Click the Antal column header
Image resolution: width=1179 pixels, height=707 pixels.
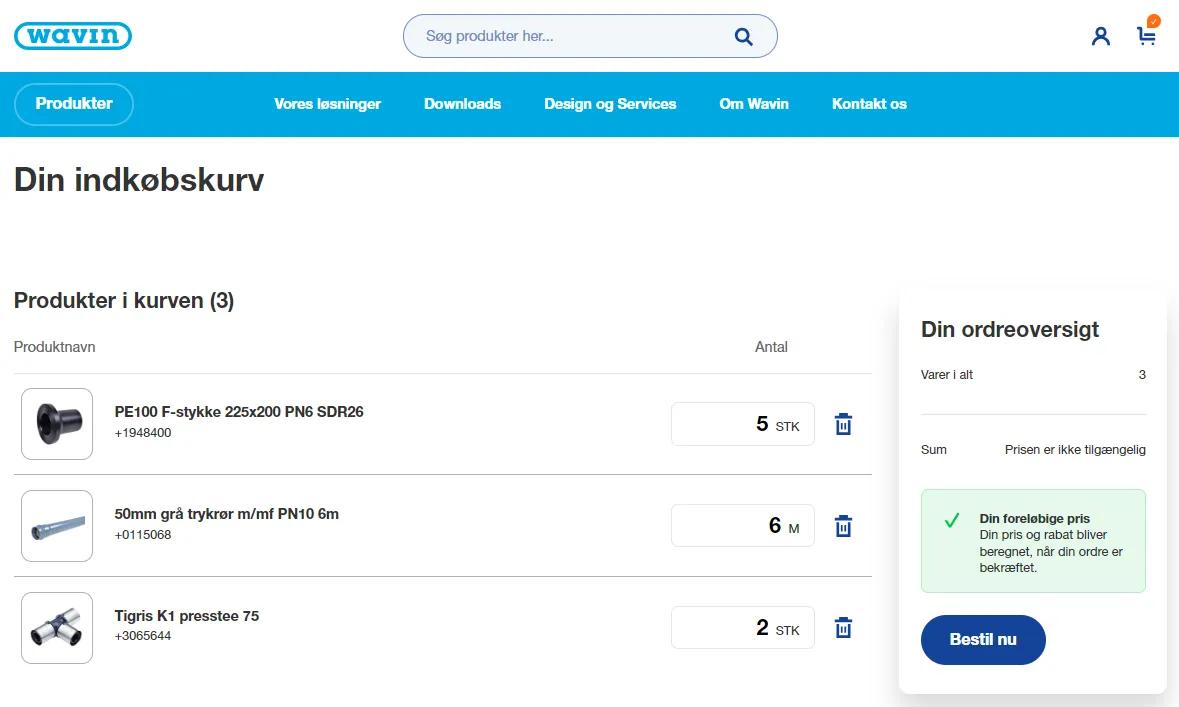(x=771, y=347)
